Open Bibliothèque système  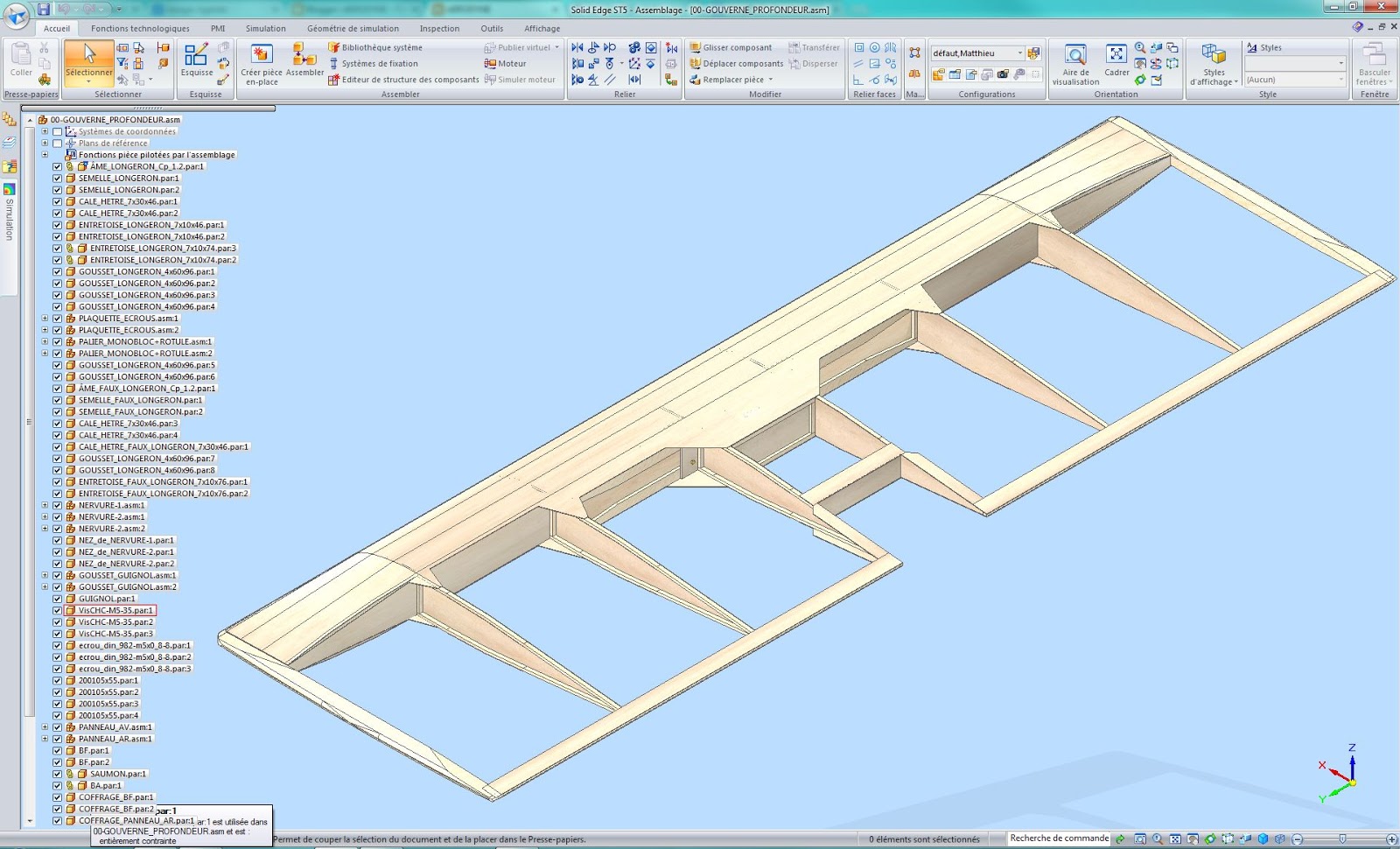click(375, 47)
